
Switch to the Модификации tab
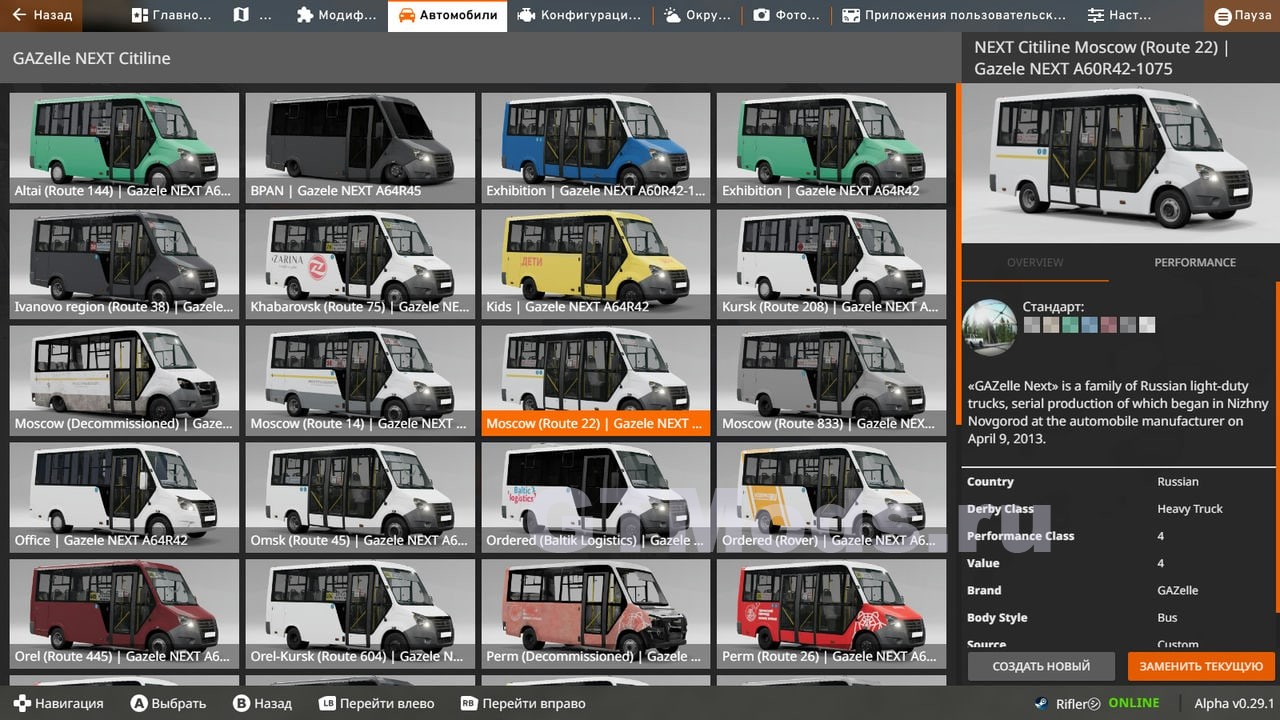coord(338,15)
